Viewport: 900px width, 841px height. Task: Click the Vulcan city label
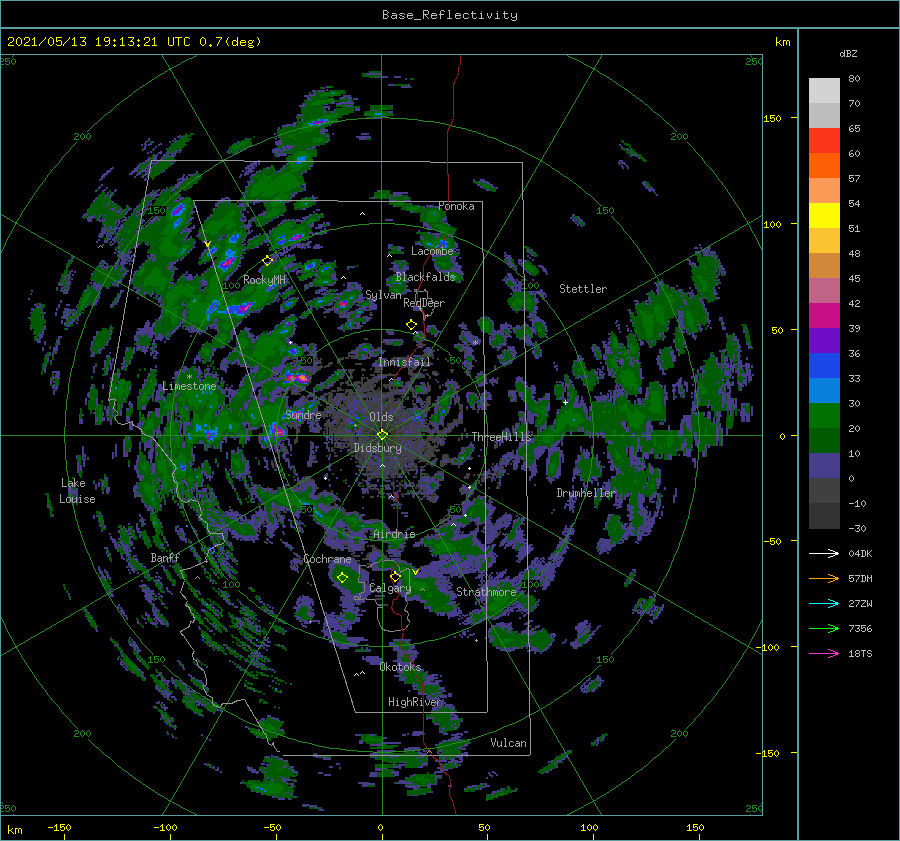(509, 743)
